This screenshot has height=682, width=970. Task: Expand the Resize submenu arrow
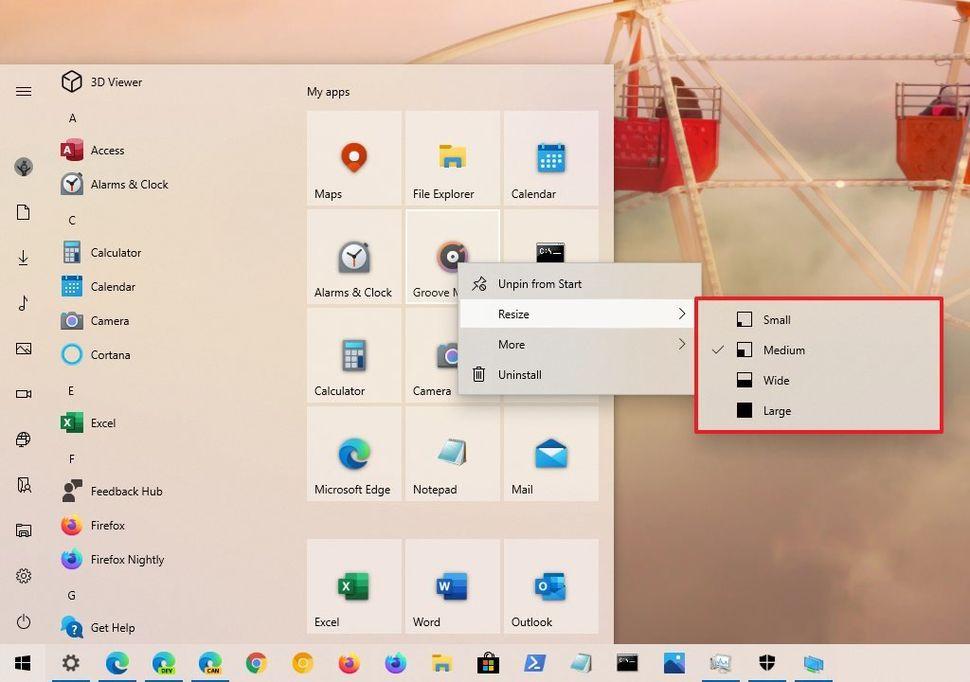(682, 314)
